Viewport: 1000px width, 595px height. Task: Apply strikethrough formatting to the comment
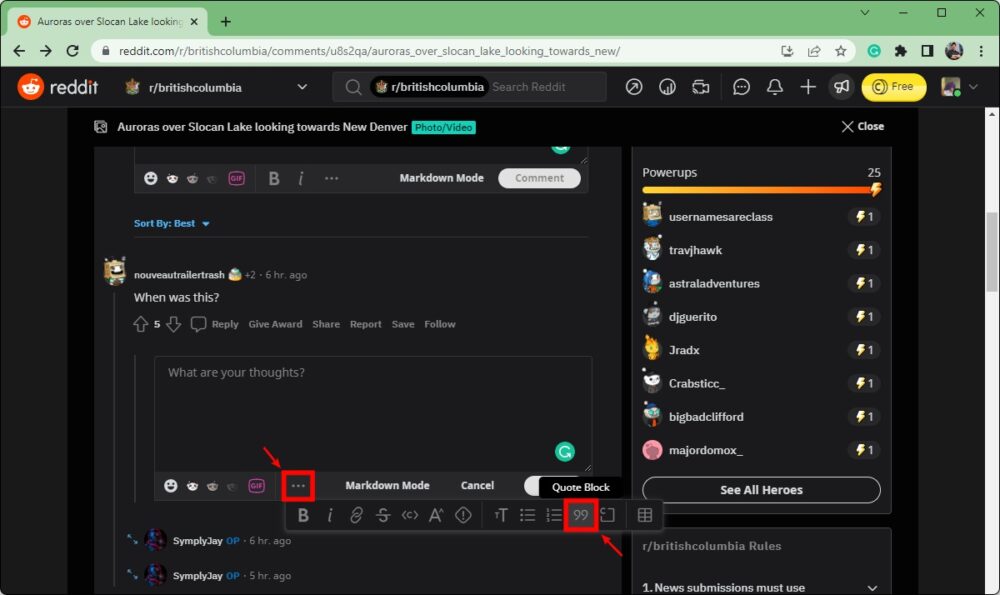click(383, 515)
